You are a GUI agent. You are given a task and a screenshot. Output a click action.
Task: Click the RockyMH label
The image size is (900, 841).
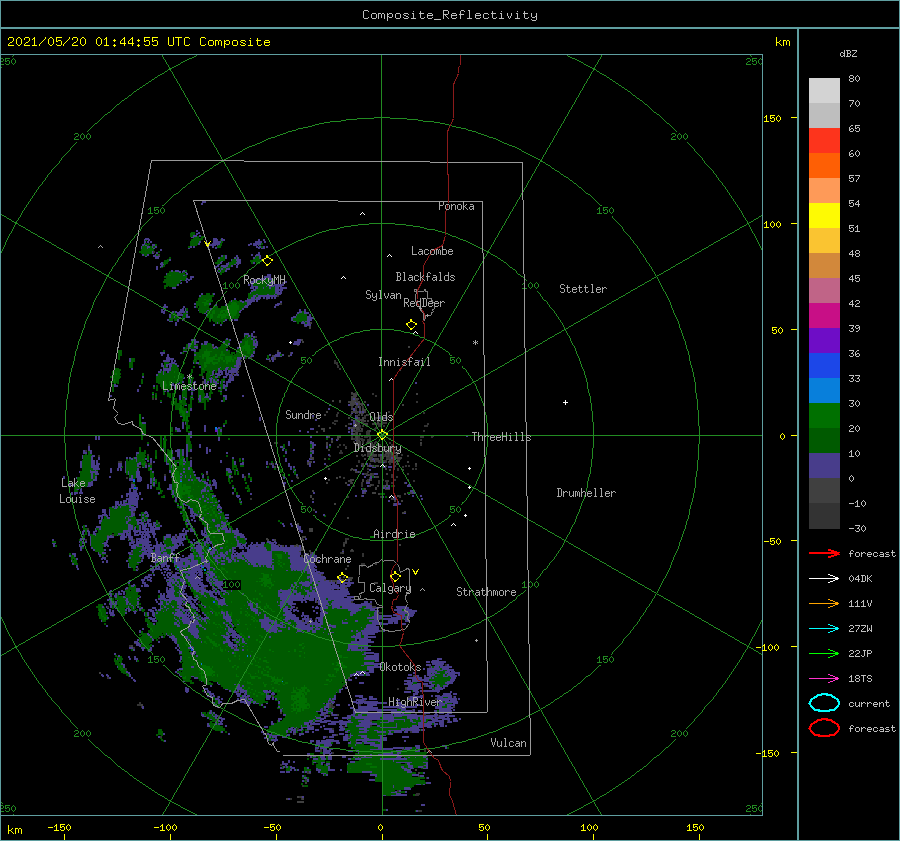pos(264,280)
